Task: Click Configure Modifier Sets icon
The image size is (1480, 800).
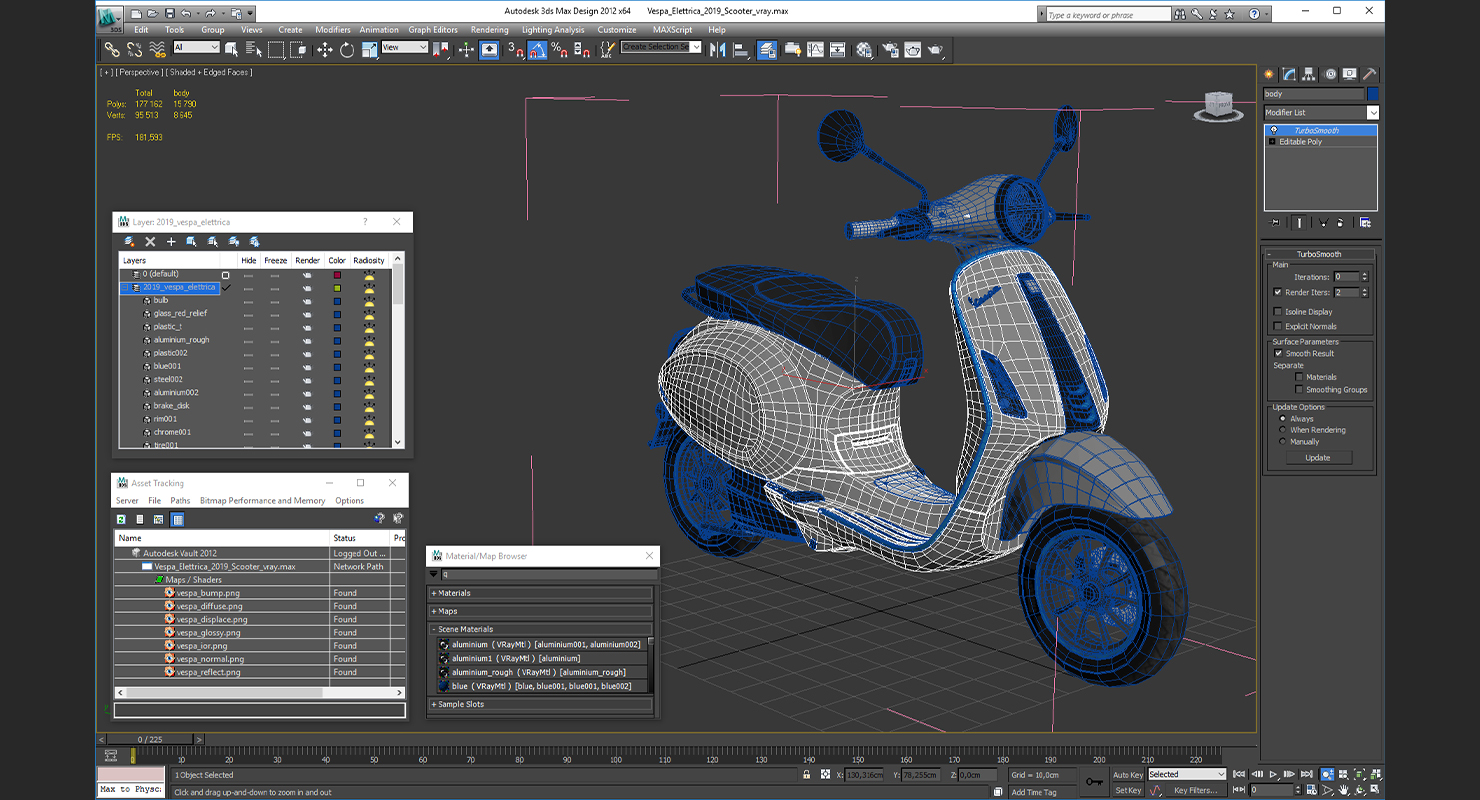Action: 1366,223
